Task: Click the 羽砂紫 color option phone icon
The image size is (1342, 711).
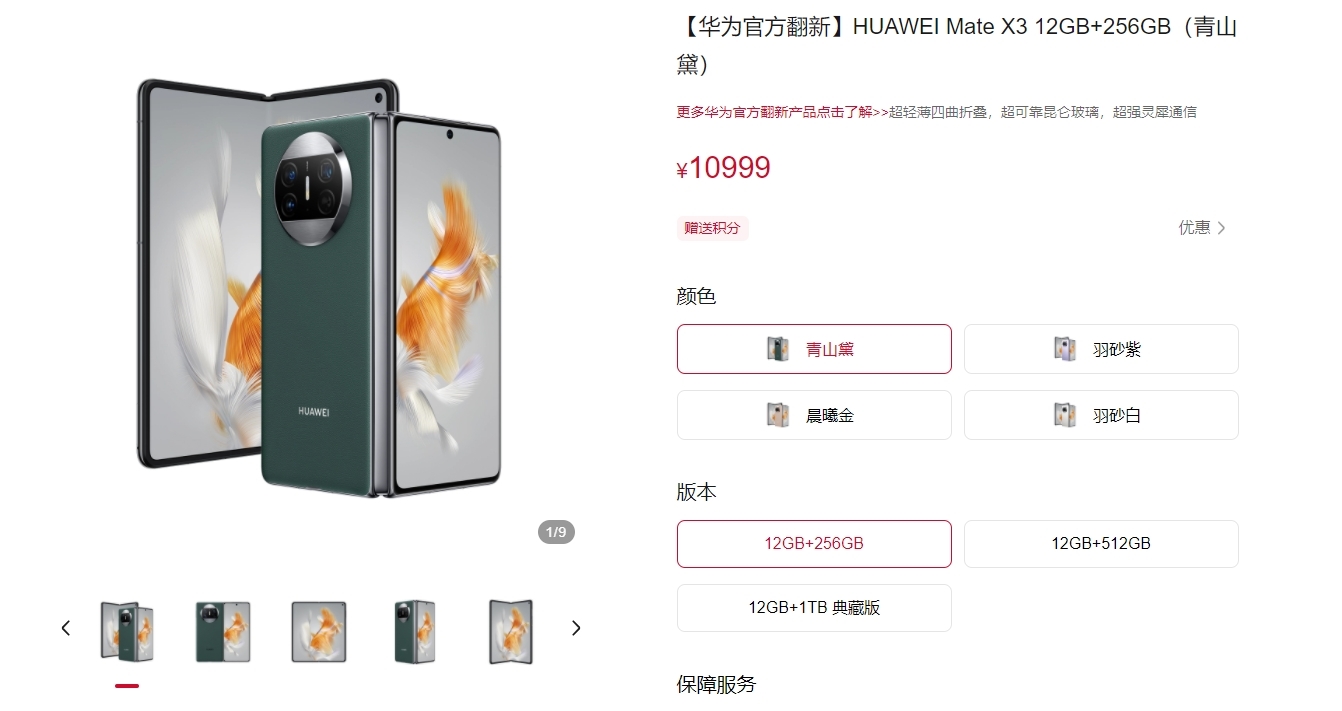Action: (x=1065, y=349)
